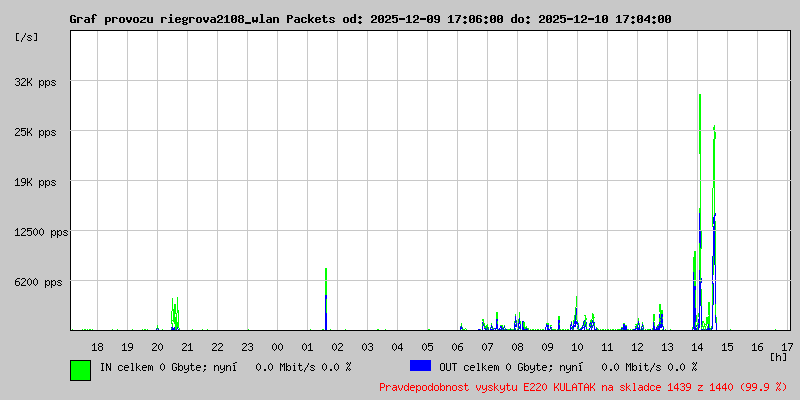
Task: Select the '19K pps' y-axis label
Action: [35, 182]
